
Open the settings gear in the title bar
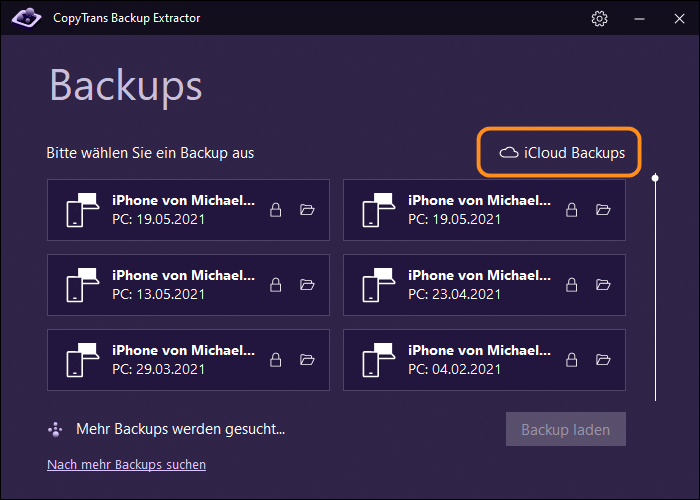[x=599, y=18]
